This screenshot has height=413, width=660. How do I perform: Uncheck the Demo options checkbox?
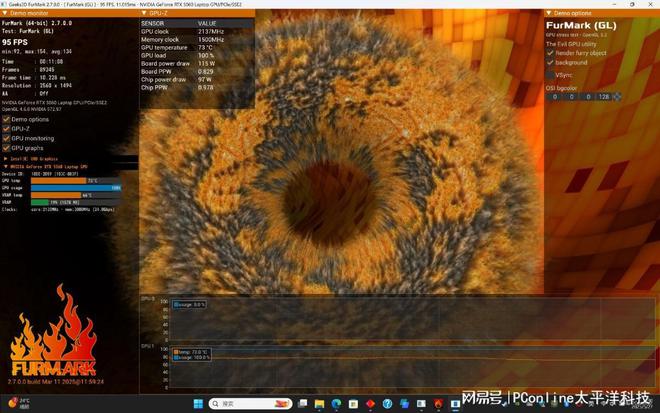click(6, 119)
